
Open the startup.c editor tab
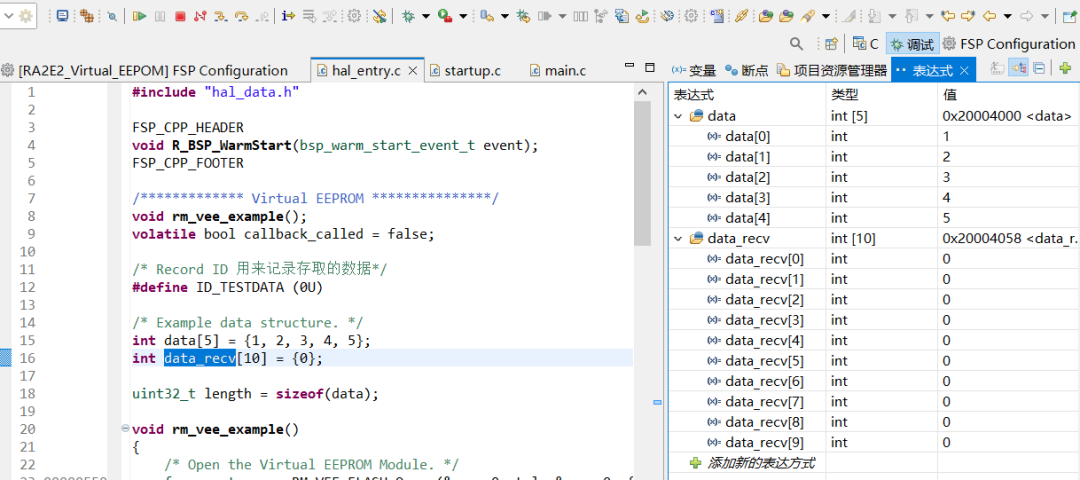coord(471,70)
